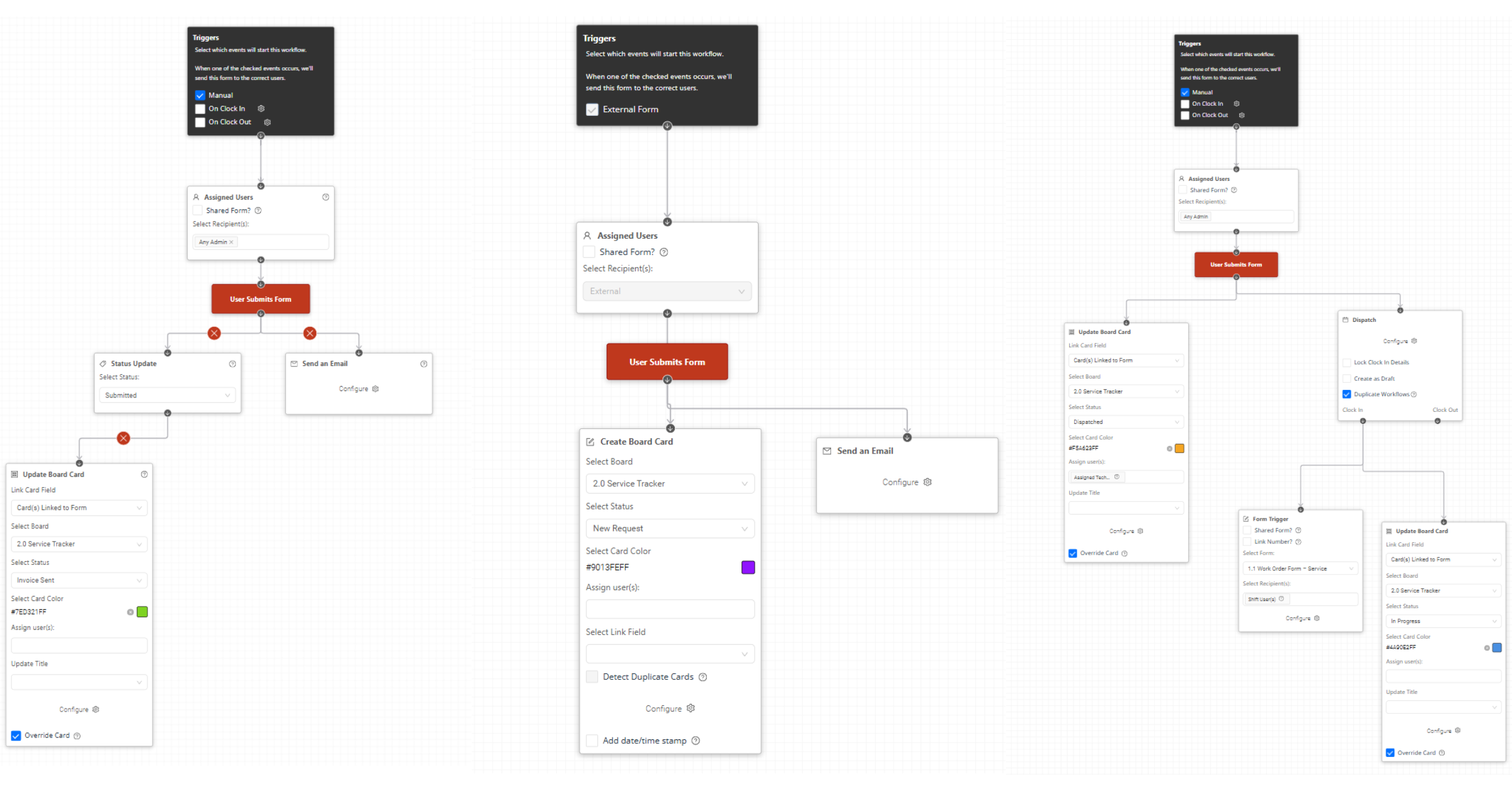Open Select Link Field dropdown
Screen dimensions: 1512x791
pyautogui.click(x=670, y=654)
